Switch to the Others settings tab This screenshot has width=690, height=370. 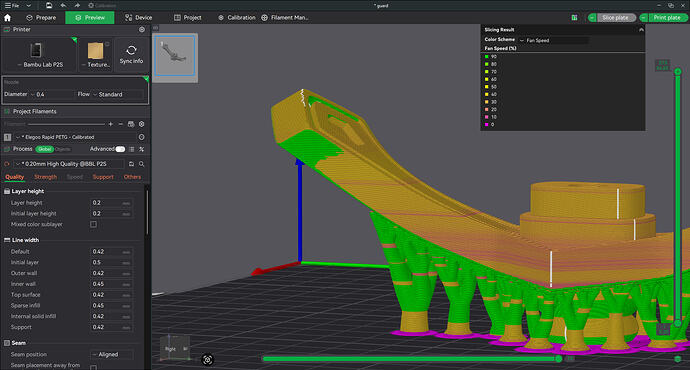point(132,177)
